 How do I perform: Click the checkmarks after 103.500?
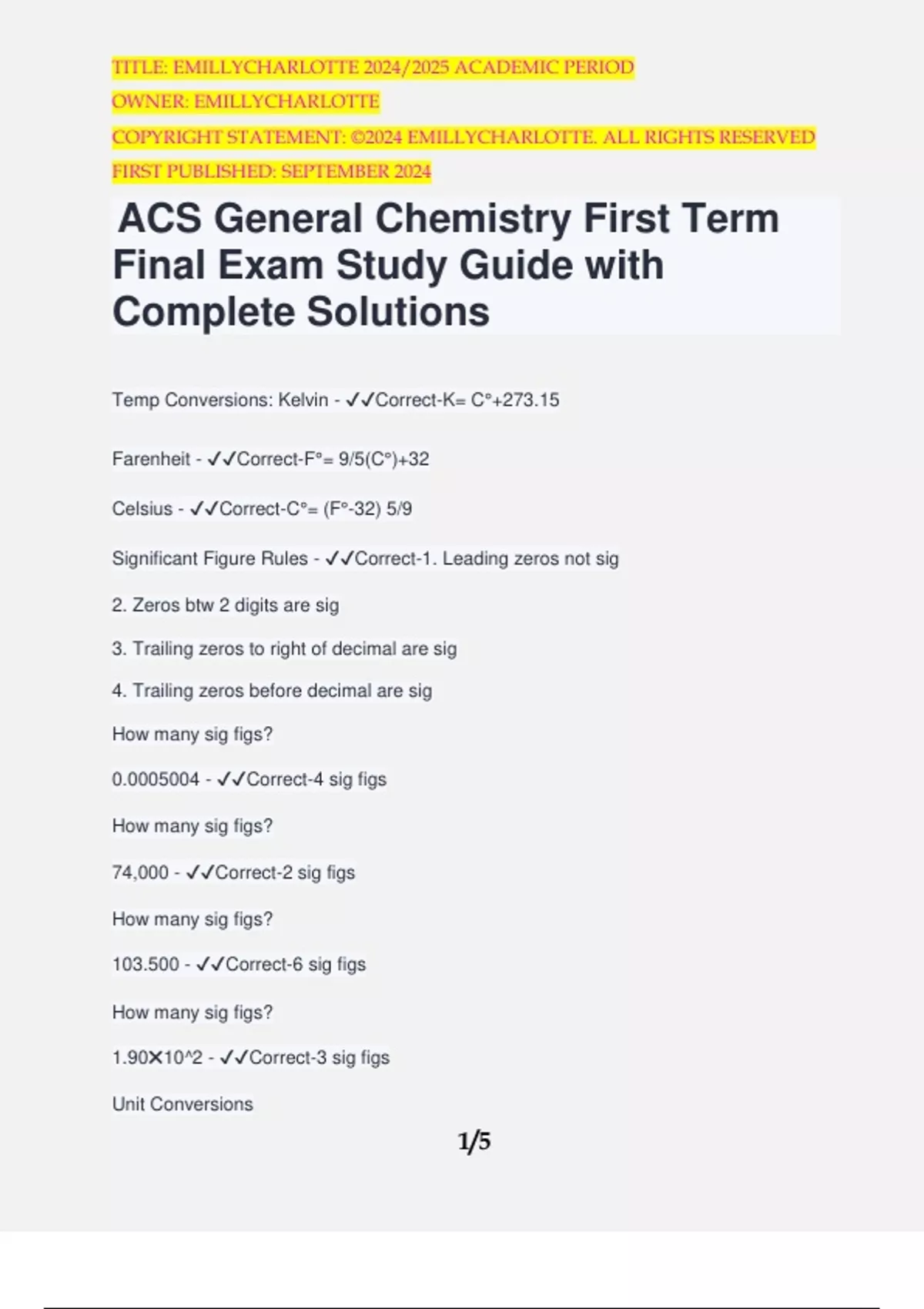point(210,965)
